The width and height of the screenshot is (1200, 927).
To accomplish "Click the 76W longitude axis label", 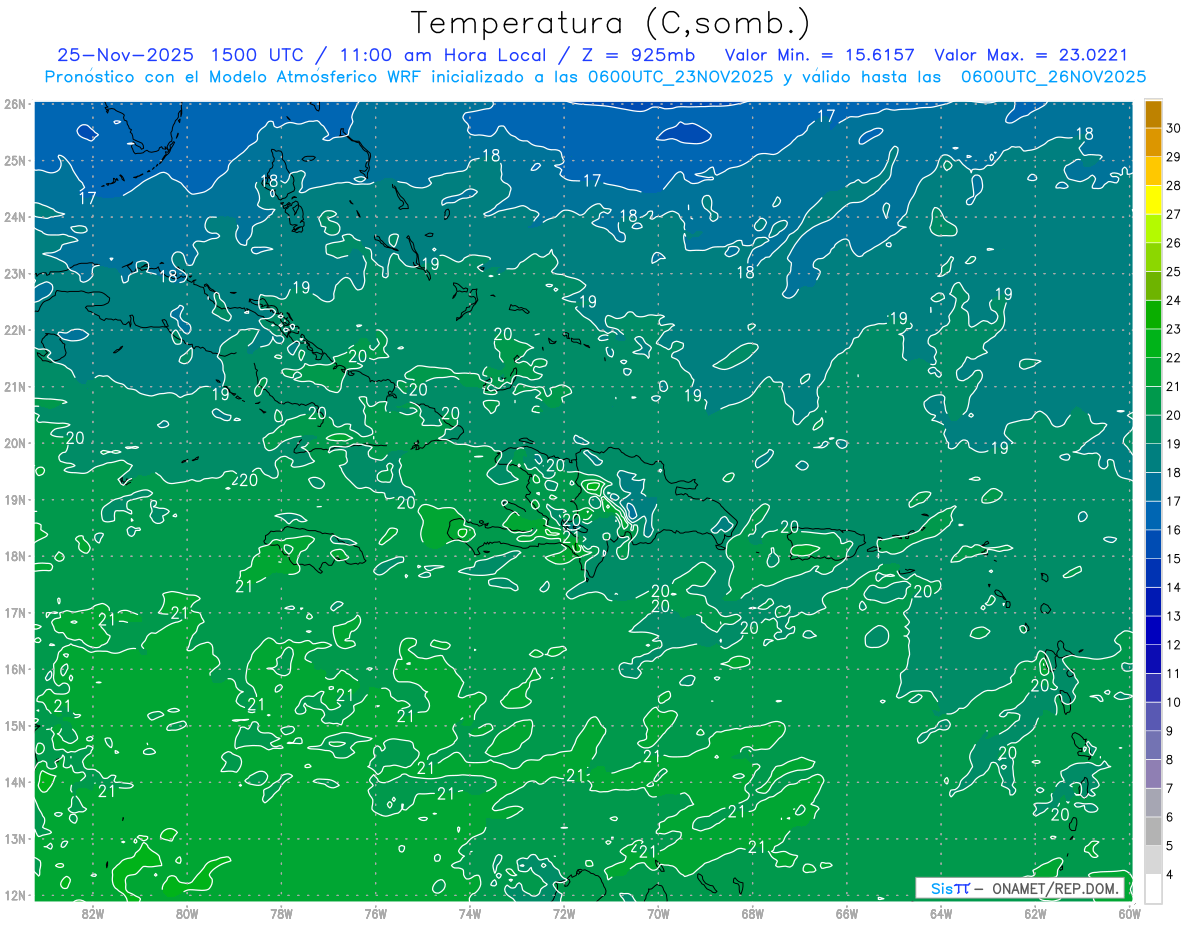I will 376,913.
